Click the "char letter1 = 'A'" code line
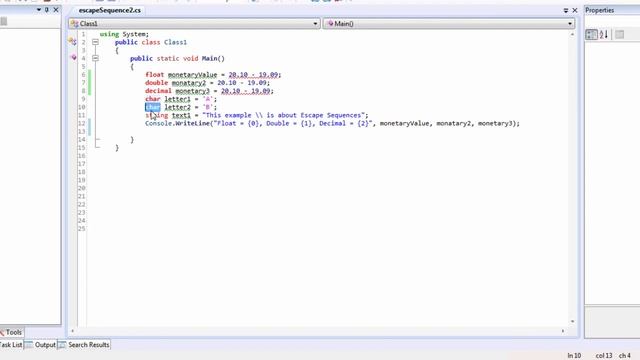 pyautogui.click(x=181, y=99)
